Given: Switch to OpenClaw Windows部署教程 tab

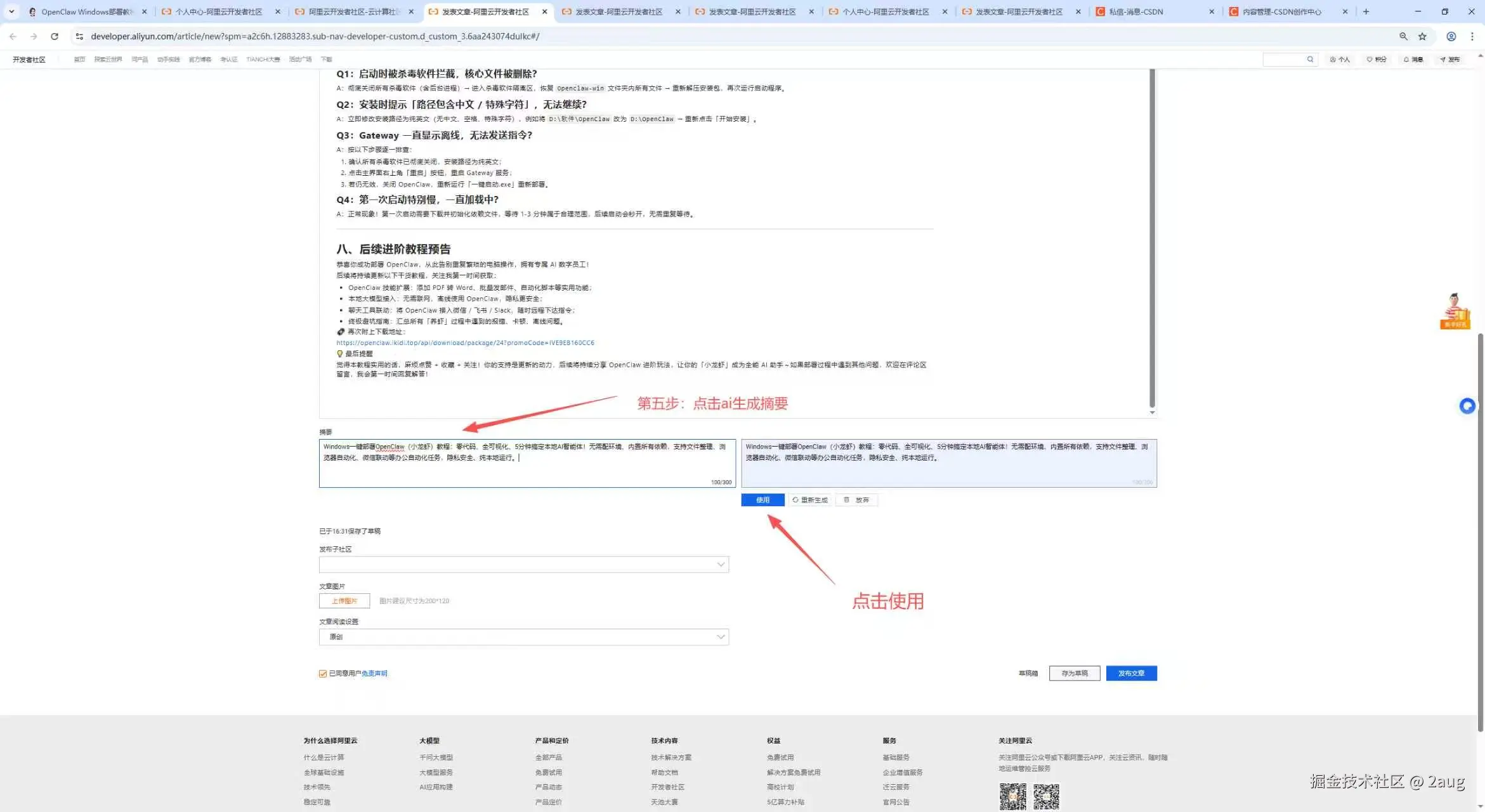Looking at the screenshot, I should coord(86,11).
